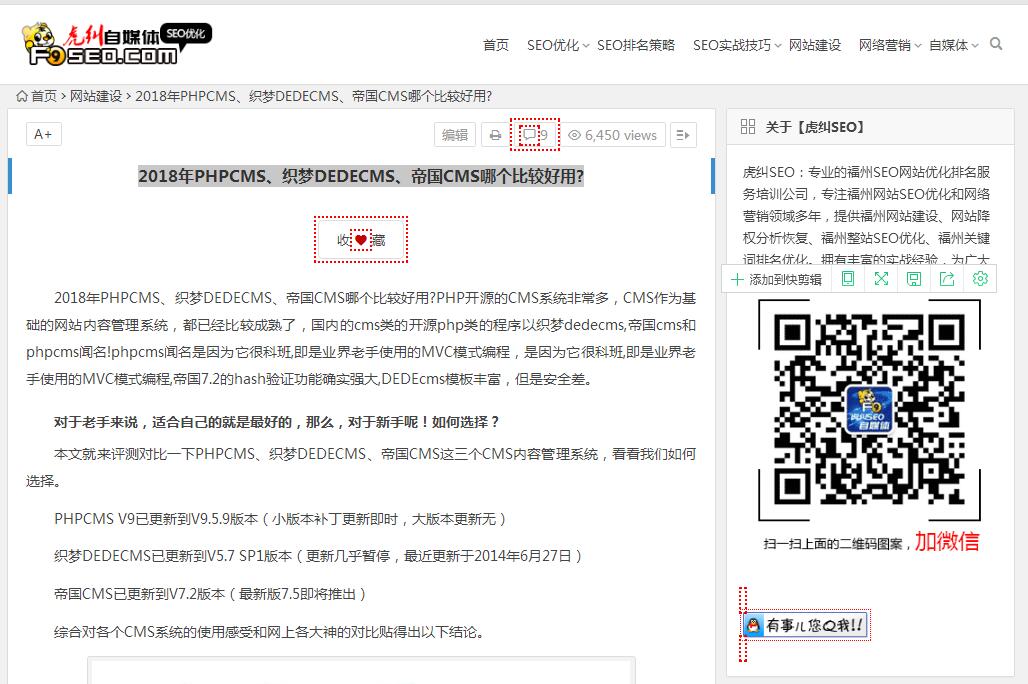Click the A+ font size button

pyautogui.click(x=43, y=133)
